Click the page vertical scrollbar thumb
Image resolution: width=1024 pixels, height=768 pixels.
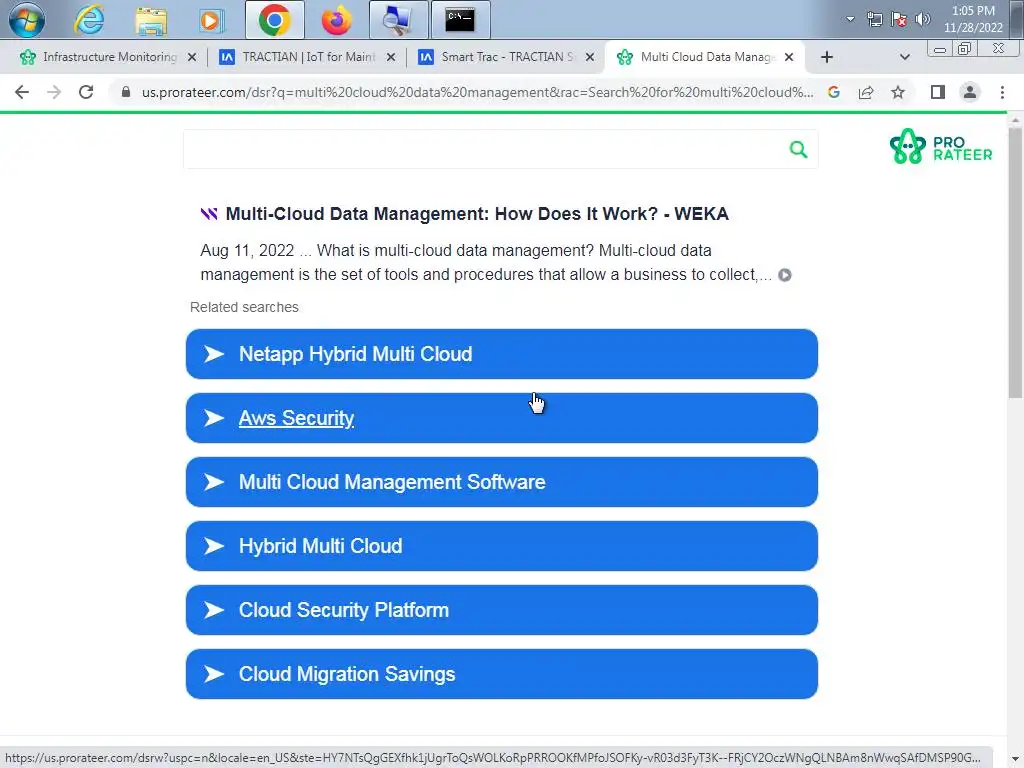click(1015, 263)
